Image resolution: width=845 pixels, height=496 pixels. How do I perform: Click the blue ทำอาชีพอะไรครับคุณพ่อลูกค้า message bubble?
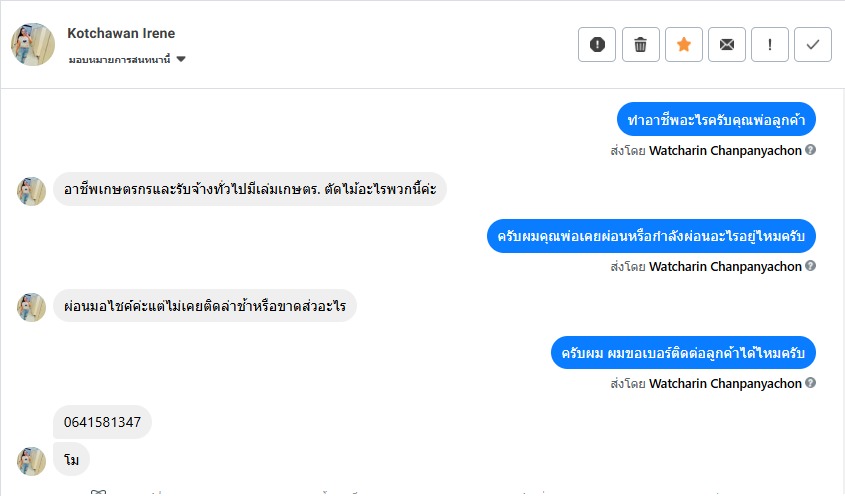tap(716, 120)
